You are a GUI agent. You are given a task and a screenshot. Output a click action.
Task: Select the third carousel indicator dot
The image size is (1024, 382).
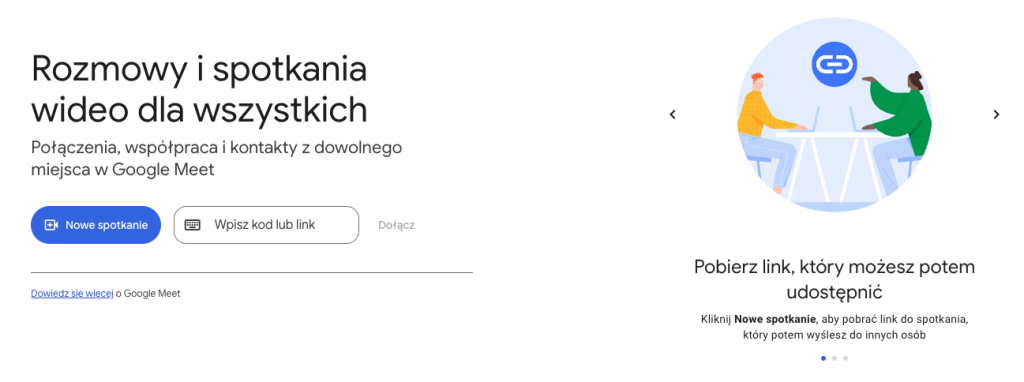click(846, 358)
